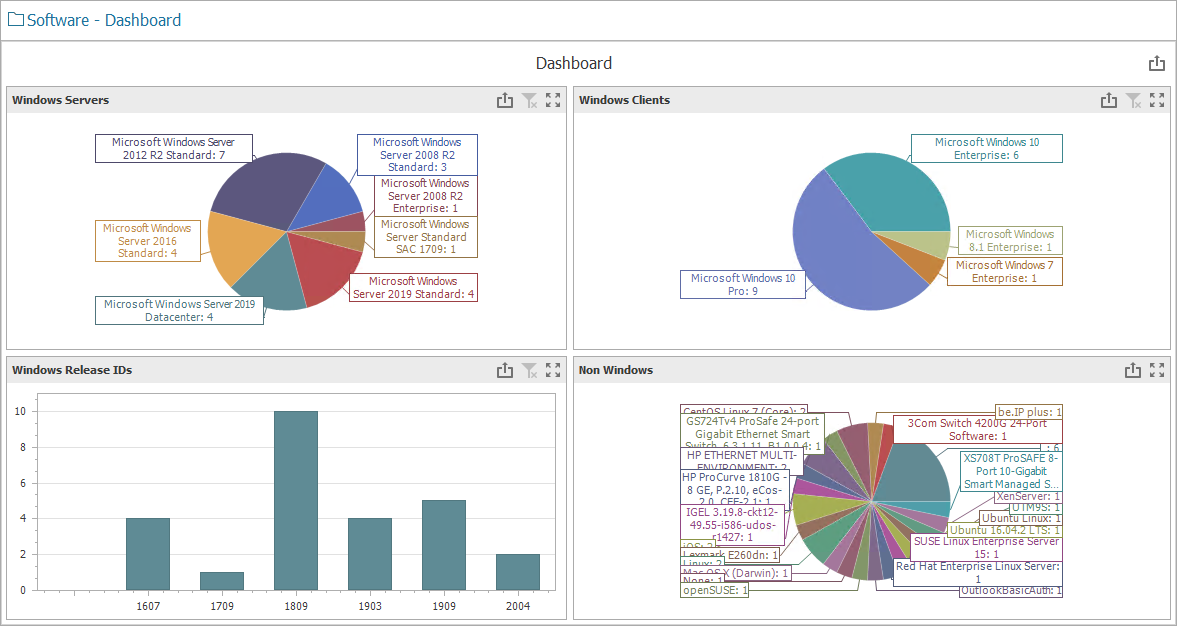Click the Non Windows panel title
Screen dimensions: 1177x626
[x=616, y=369]
